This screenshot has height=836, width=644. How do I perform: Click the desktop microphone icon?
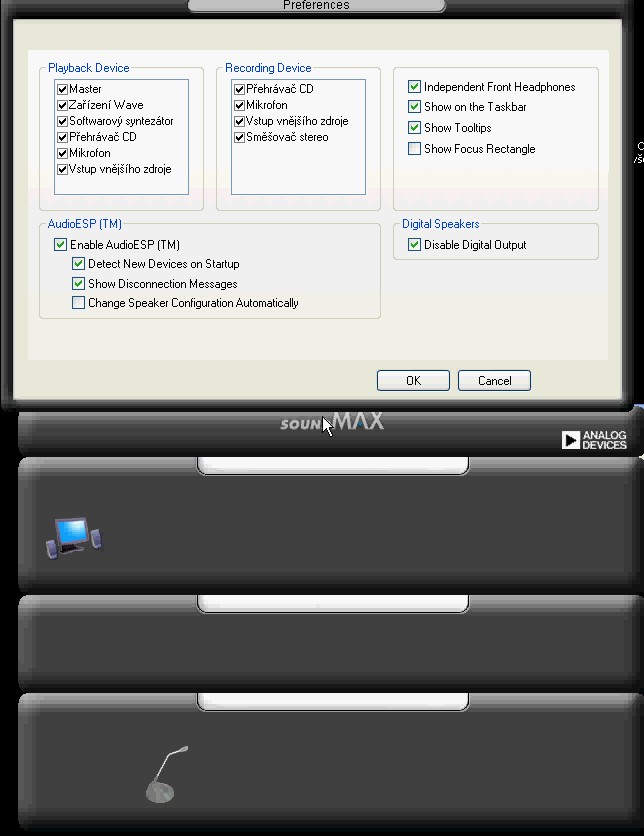(167, 774)
